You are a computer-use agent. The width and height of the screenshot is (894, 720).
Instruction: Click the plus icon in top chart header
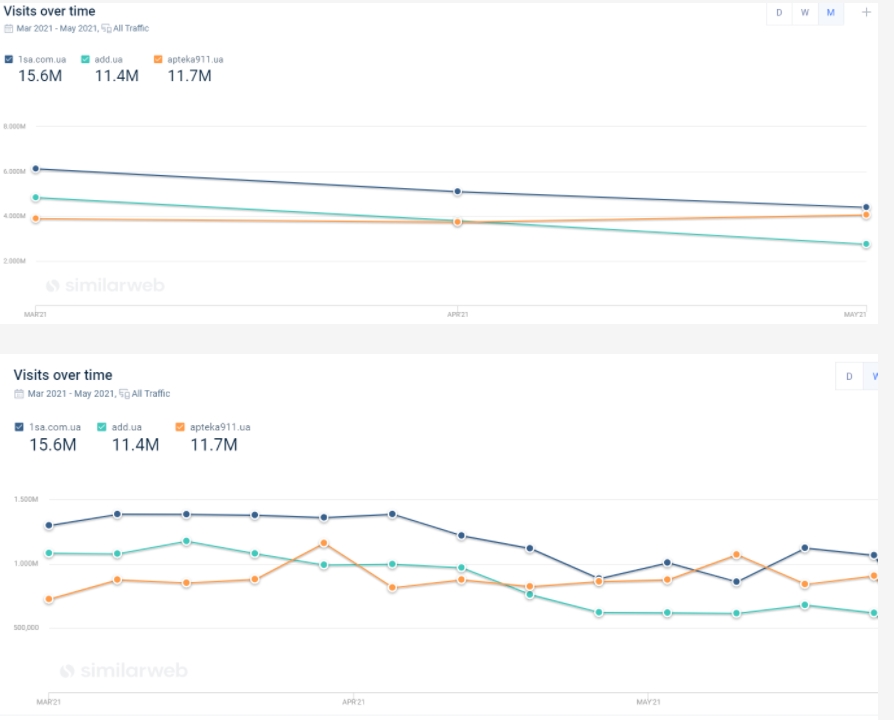(866, 13)
